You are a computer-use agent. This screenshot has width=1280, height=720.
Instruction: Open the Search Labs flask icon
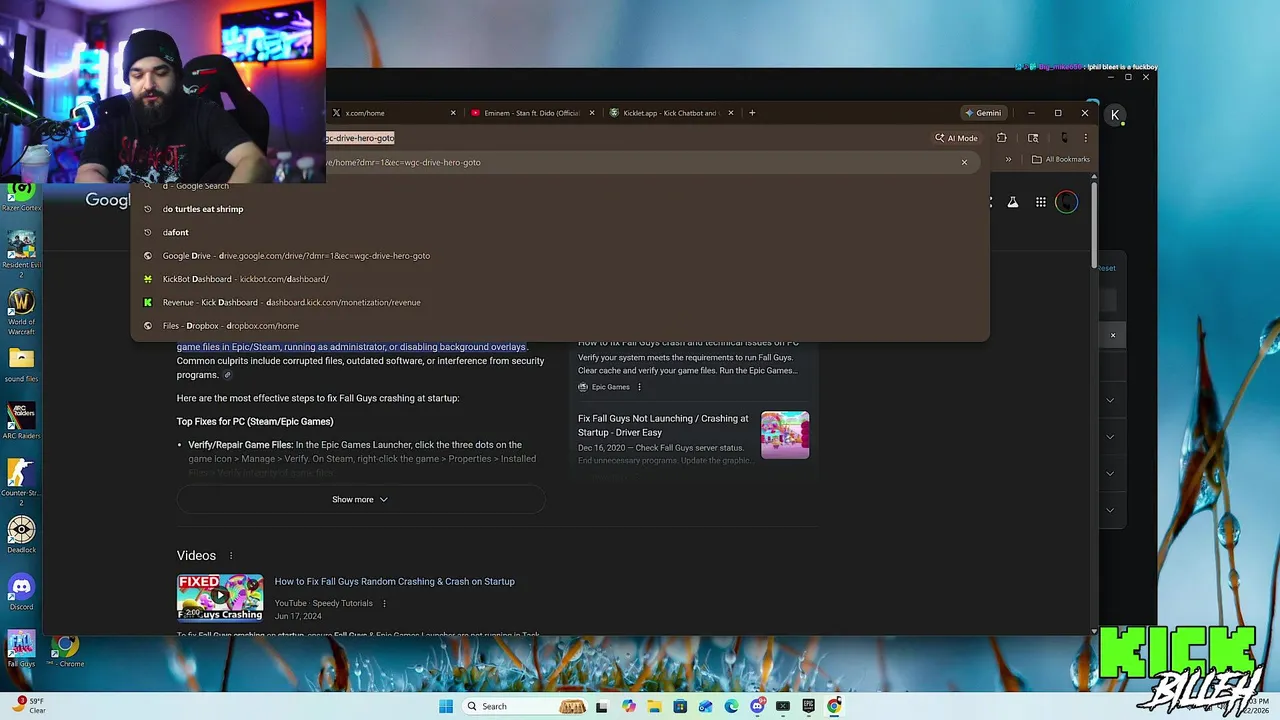pyautogui.click(x=1012, y=202)
